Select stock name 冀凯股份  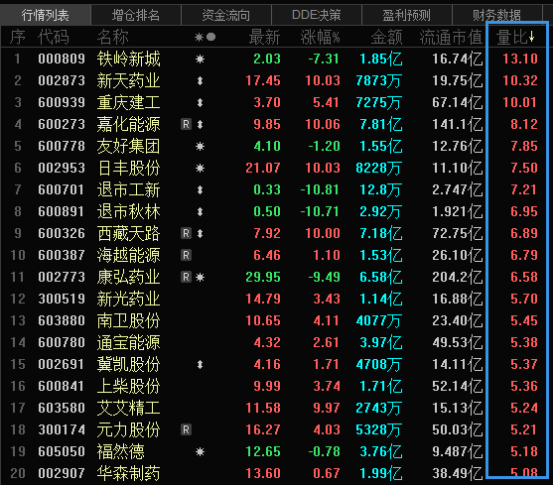[129, 364]
